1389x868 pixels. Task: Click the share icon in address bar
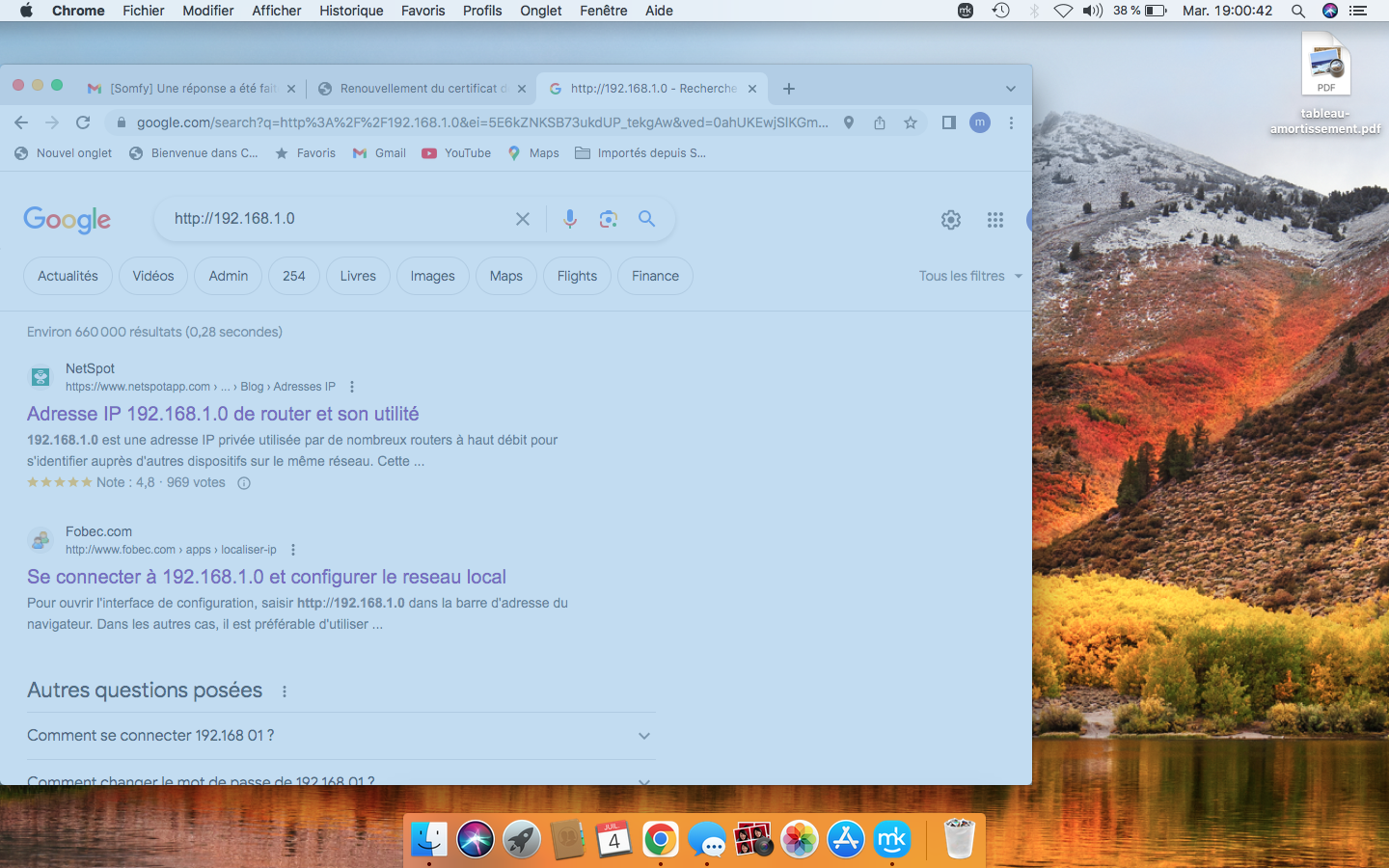click(x=880, y=122)
